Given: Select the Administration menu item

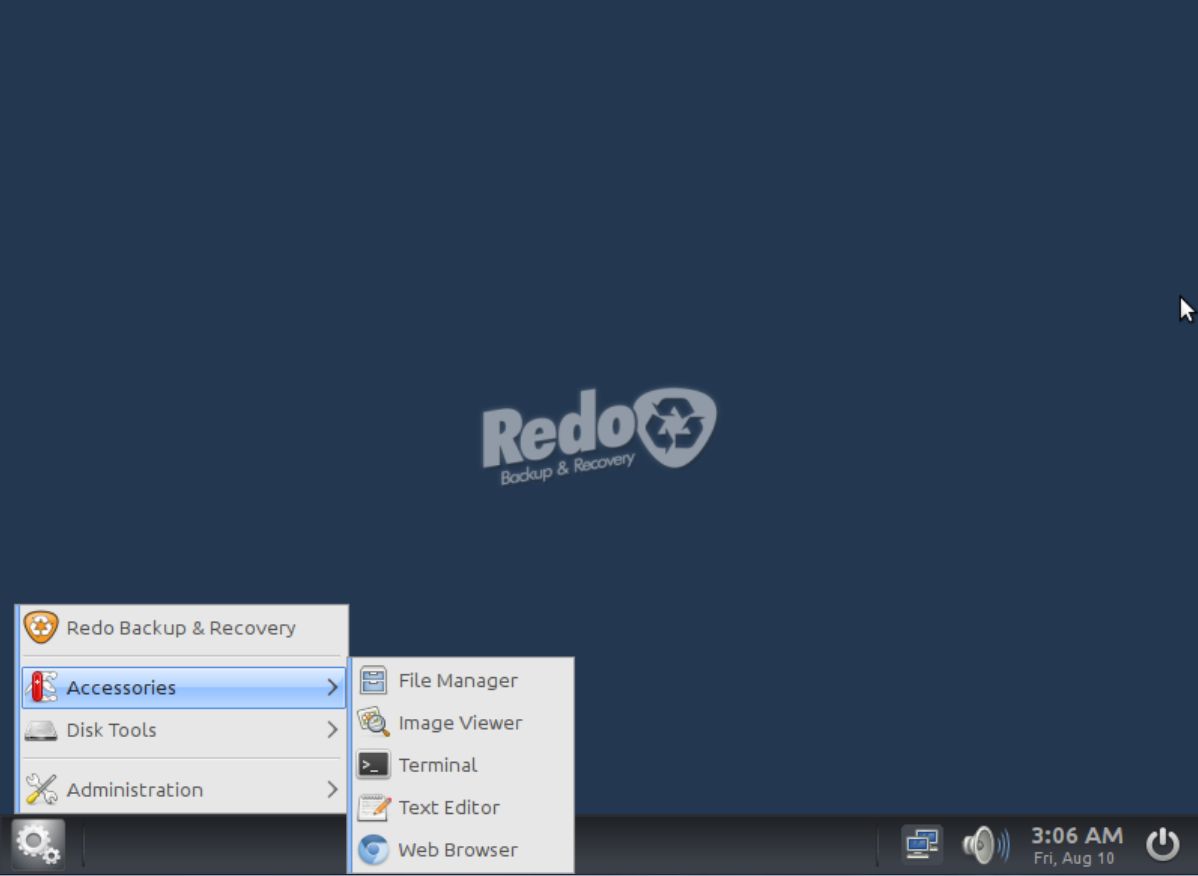Looking at the screenshot, I should pyautogui.click(x=183, y=790).
